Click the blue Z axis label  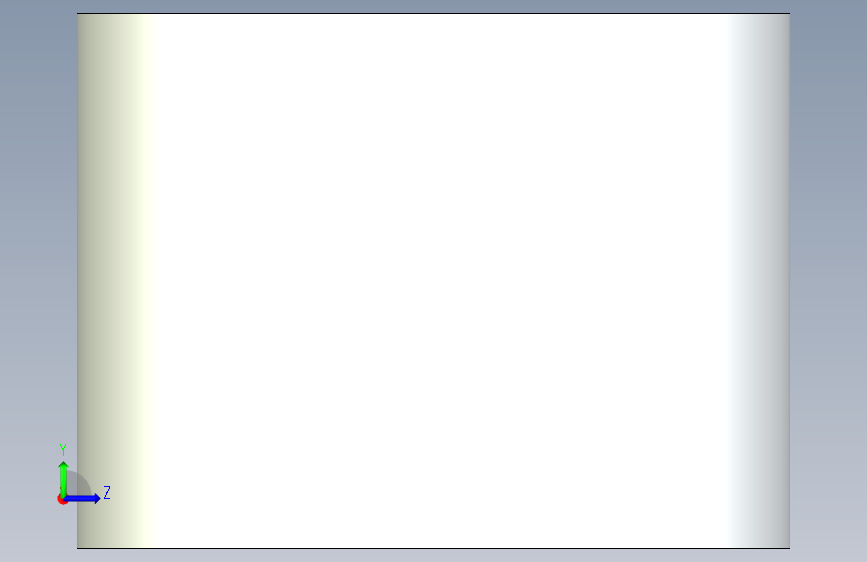[x=107, y=492]
